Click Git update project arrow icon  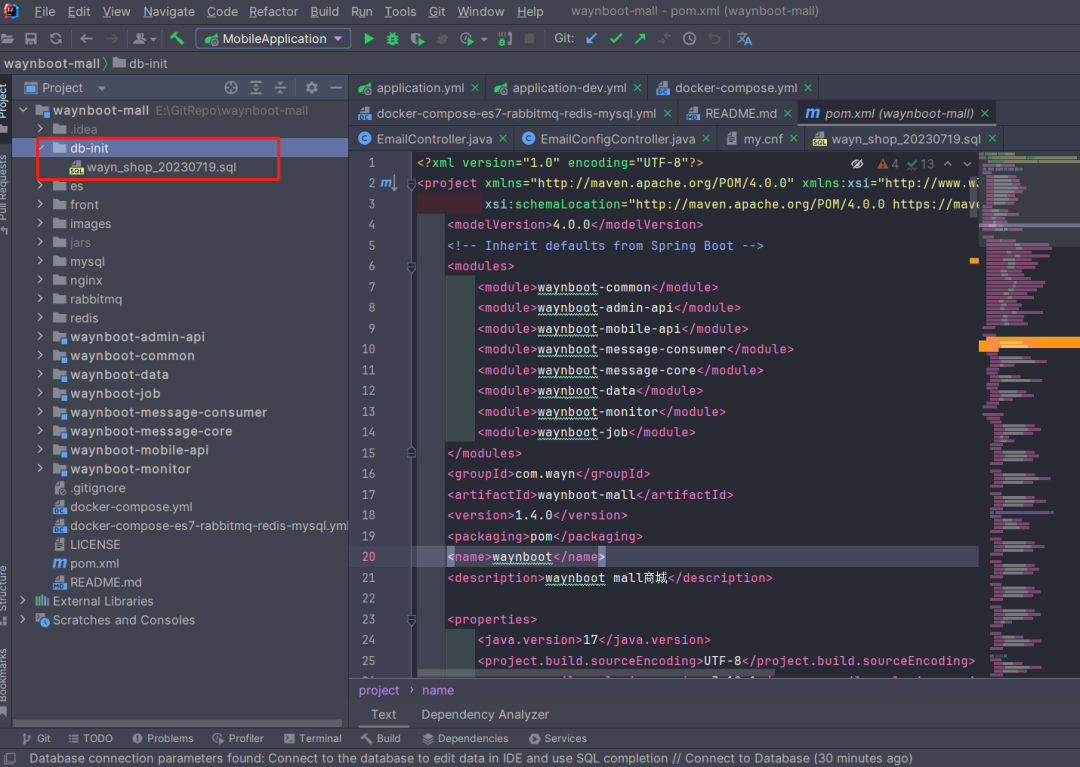(591, 39)
